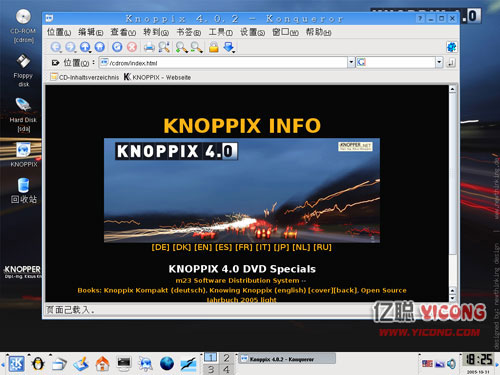Decrease font size with the zoom-out magnifier

coord(197,47)
